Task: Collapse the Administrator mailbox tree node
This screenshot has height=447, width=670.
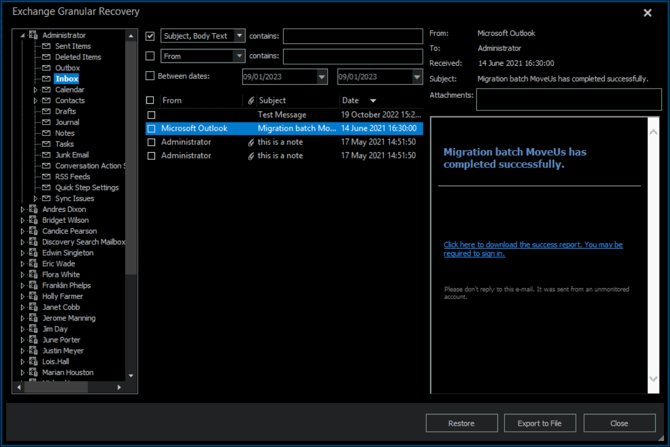Action: click(23, 35)
